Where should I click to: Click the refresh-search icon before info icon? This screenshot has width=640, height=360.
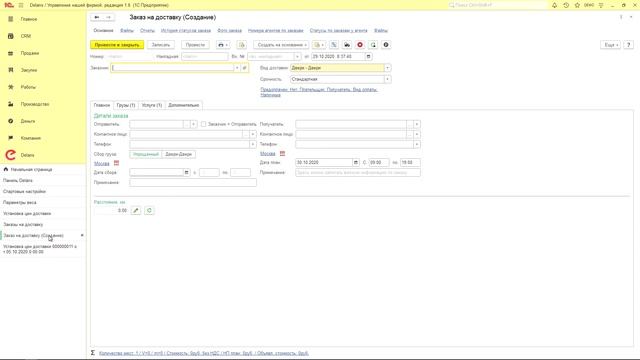pyautogui.click(x=373, y=45)
